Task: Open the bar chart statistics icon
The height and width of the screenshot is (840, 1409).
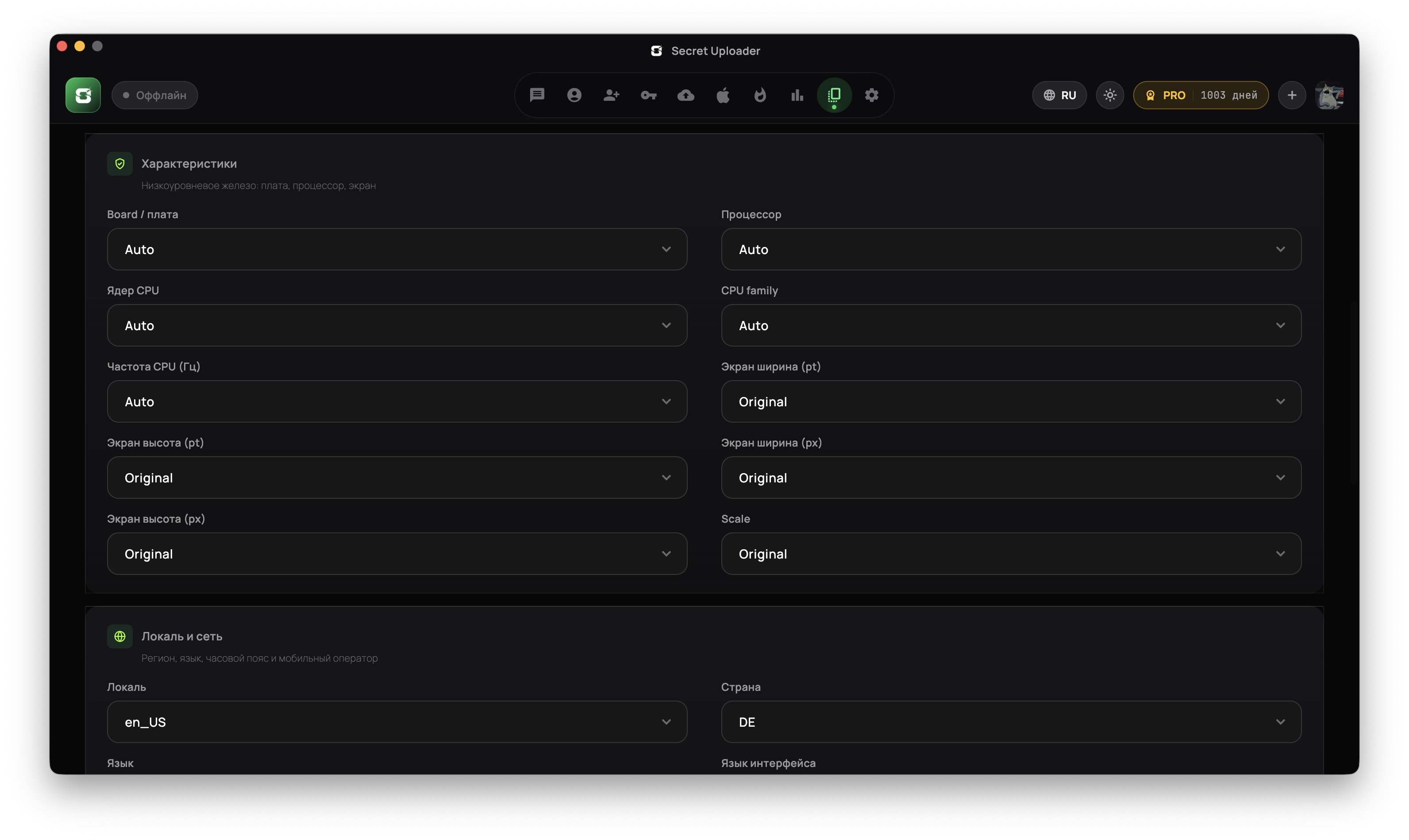Action: pyautogui.click(x=797, y=95)
